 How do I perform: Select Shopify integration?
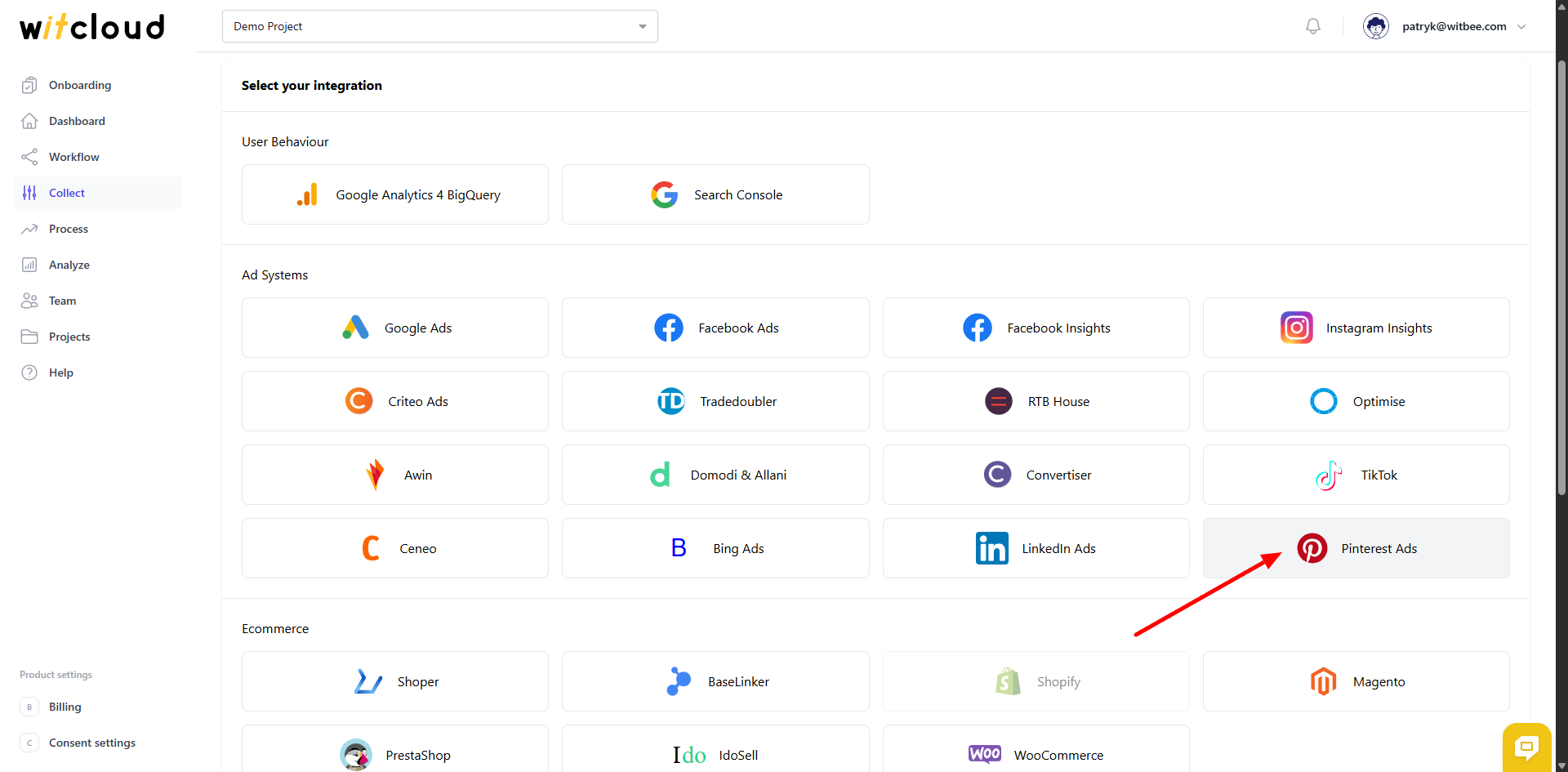(1036, 681)
